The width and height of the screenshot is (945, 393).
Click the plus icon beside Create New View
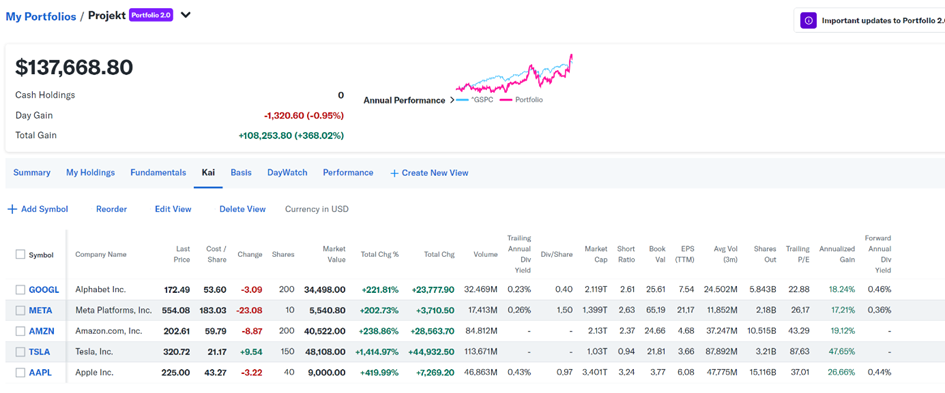(x=394, y=173)
